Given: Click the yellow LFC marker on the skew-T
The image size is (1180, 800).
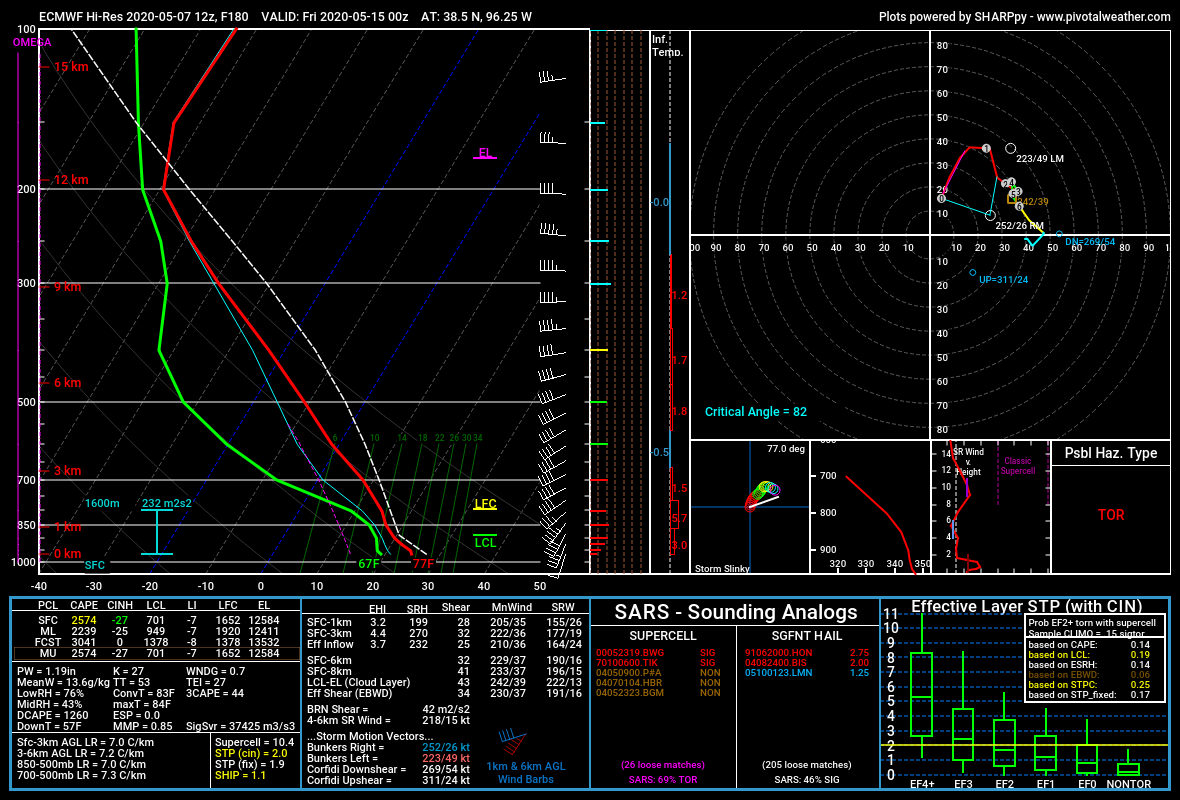Looking at the screenshot, I should click(x=485, y=504).
